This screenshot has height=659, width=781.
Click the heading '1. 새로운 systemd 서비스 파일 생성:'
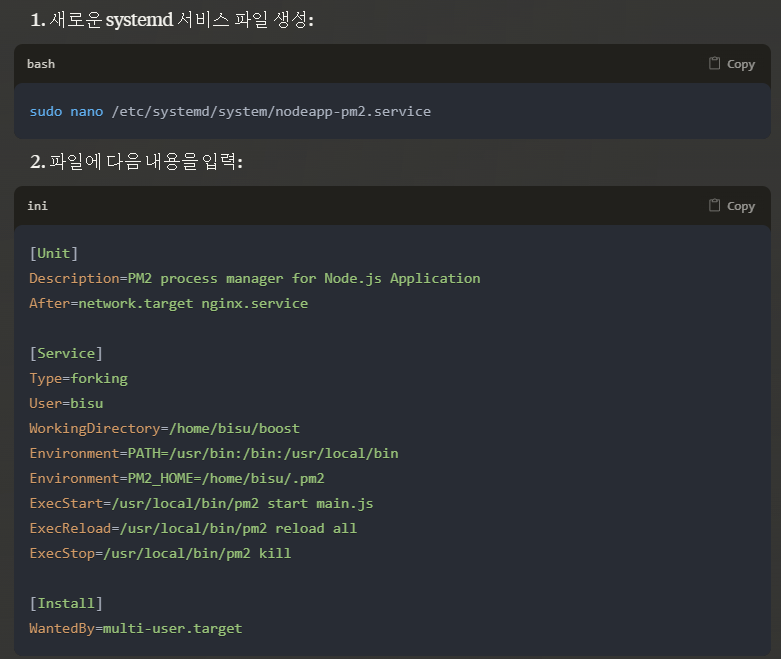172,20
